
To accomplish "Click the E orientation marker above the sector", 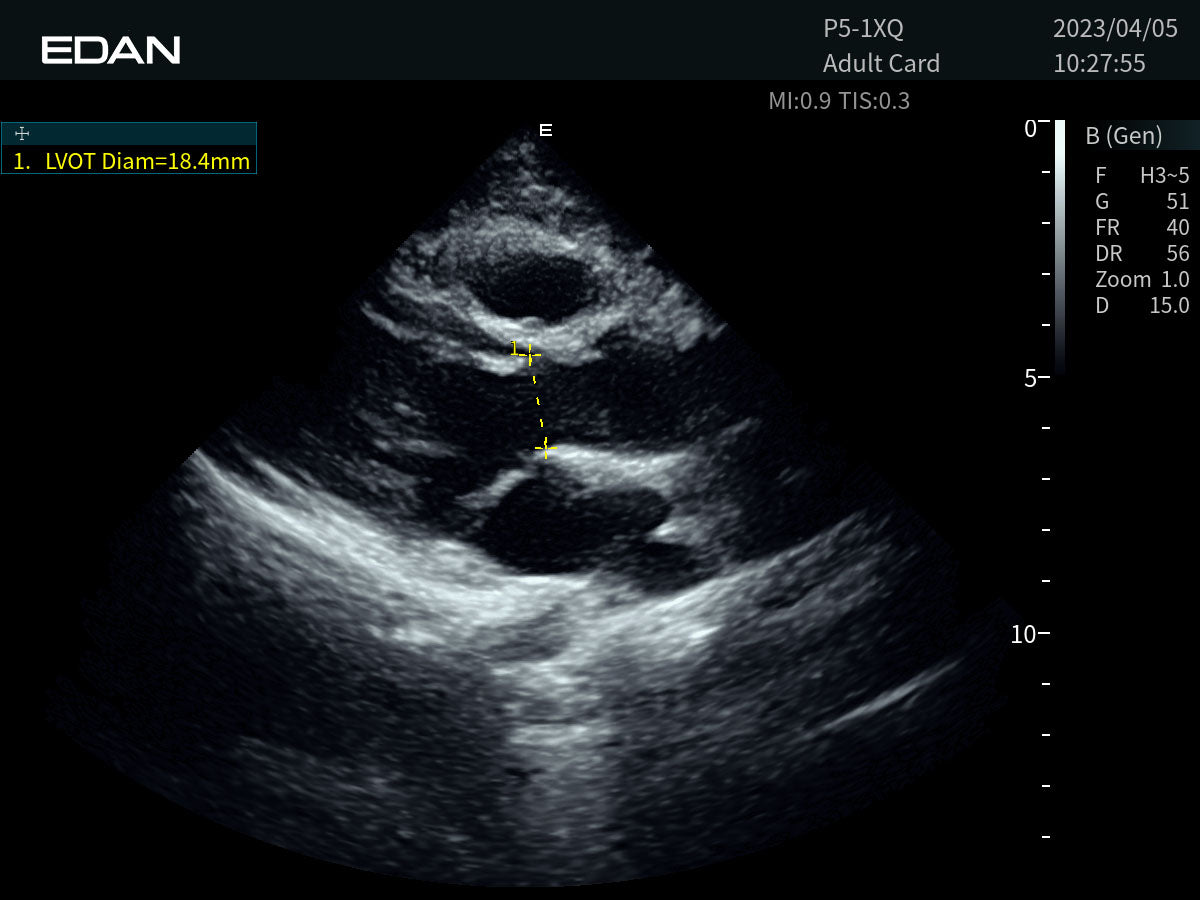I will [546, 130].
